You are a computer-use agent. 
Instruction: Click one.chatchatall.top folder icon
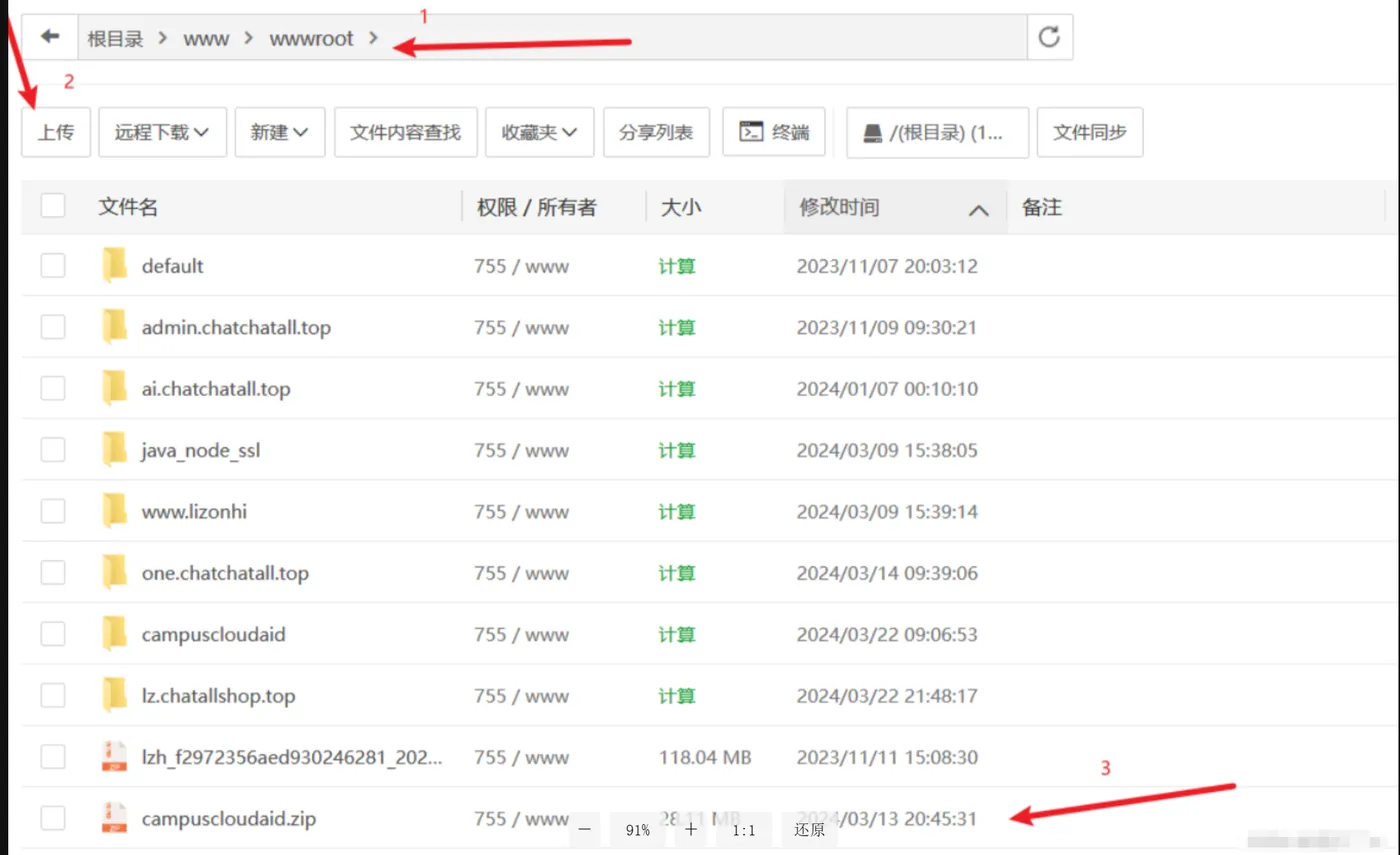(x=115, y=573)
